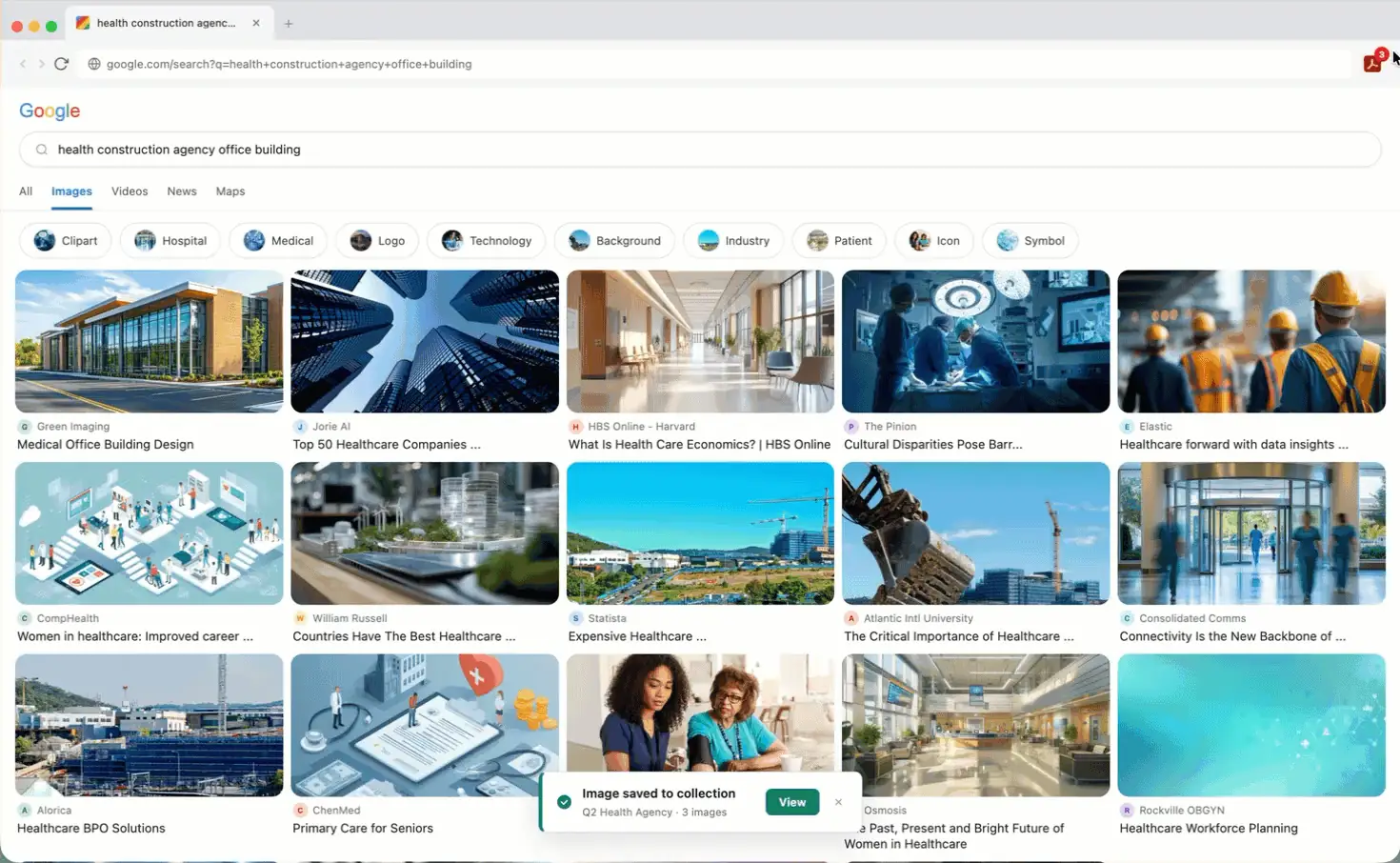Open the Elastic construction workers image
The image size is (1400, 863).
[x=1251, y=341]
